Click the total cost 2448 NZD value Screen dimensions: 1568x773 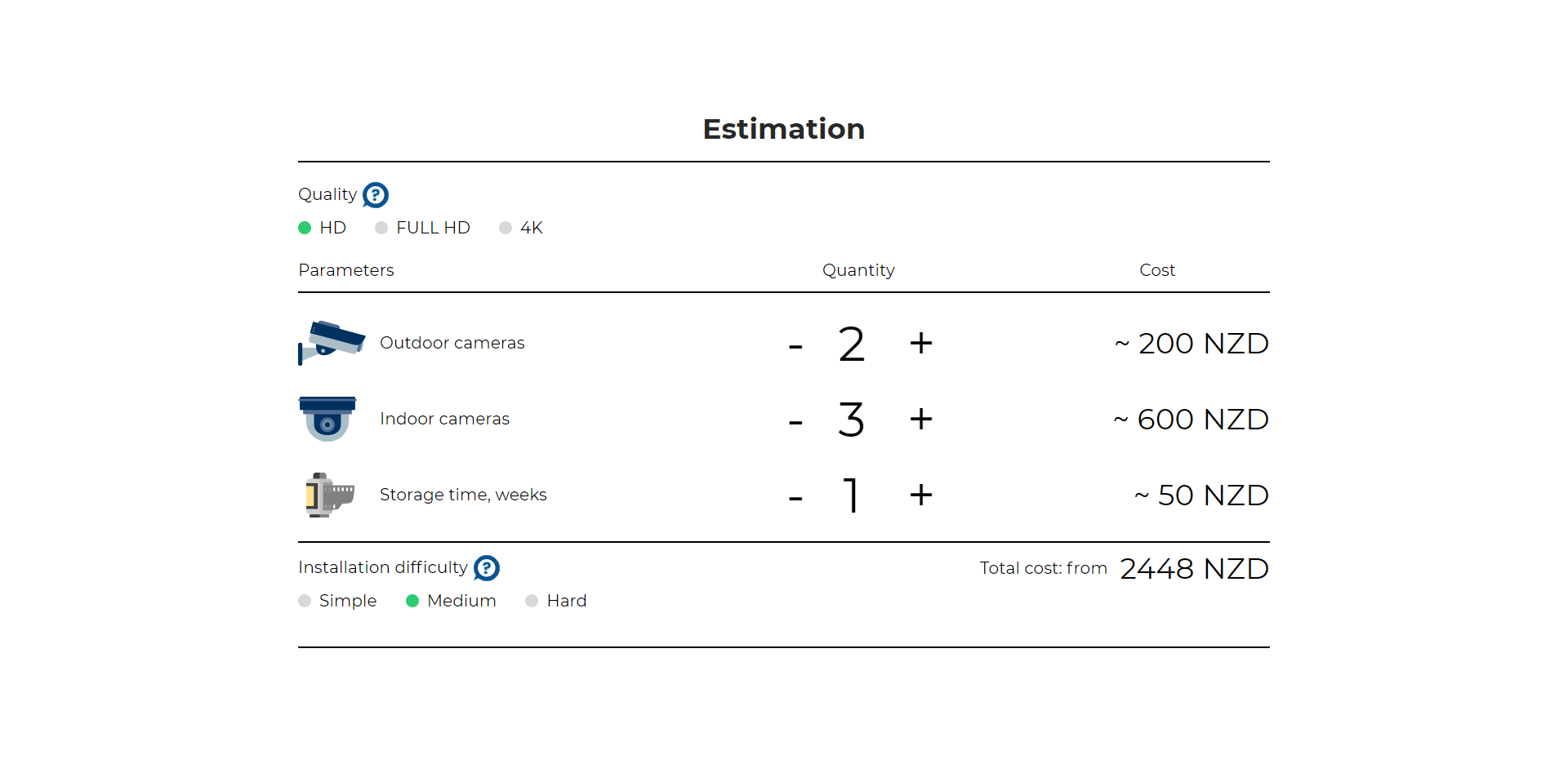(x=1194, y=569)
